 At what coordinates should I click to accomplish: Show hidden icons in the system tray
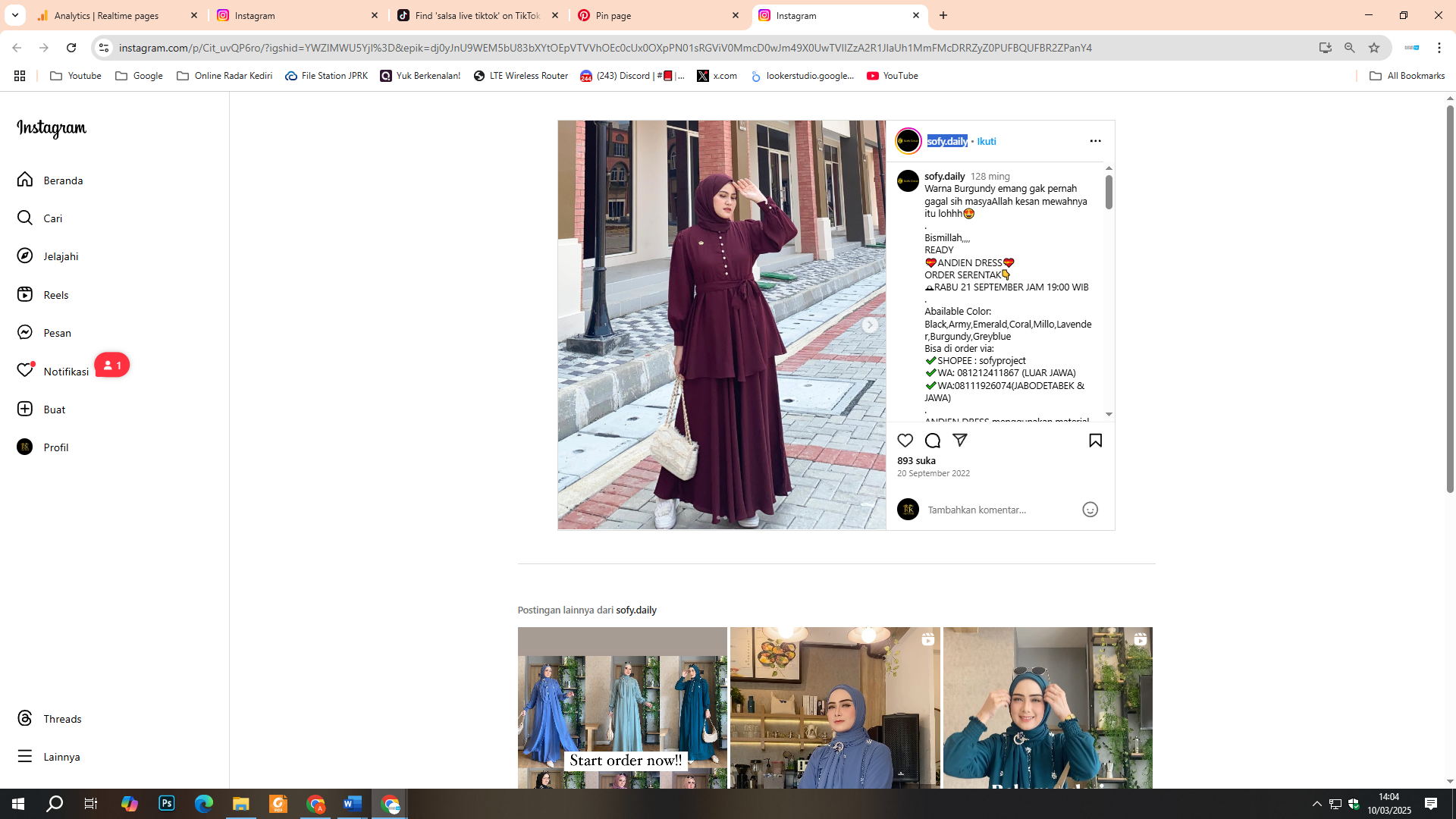1317,804
